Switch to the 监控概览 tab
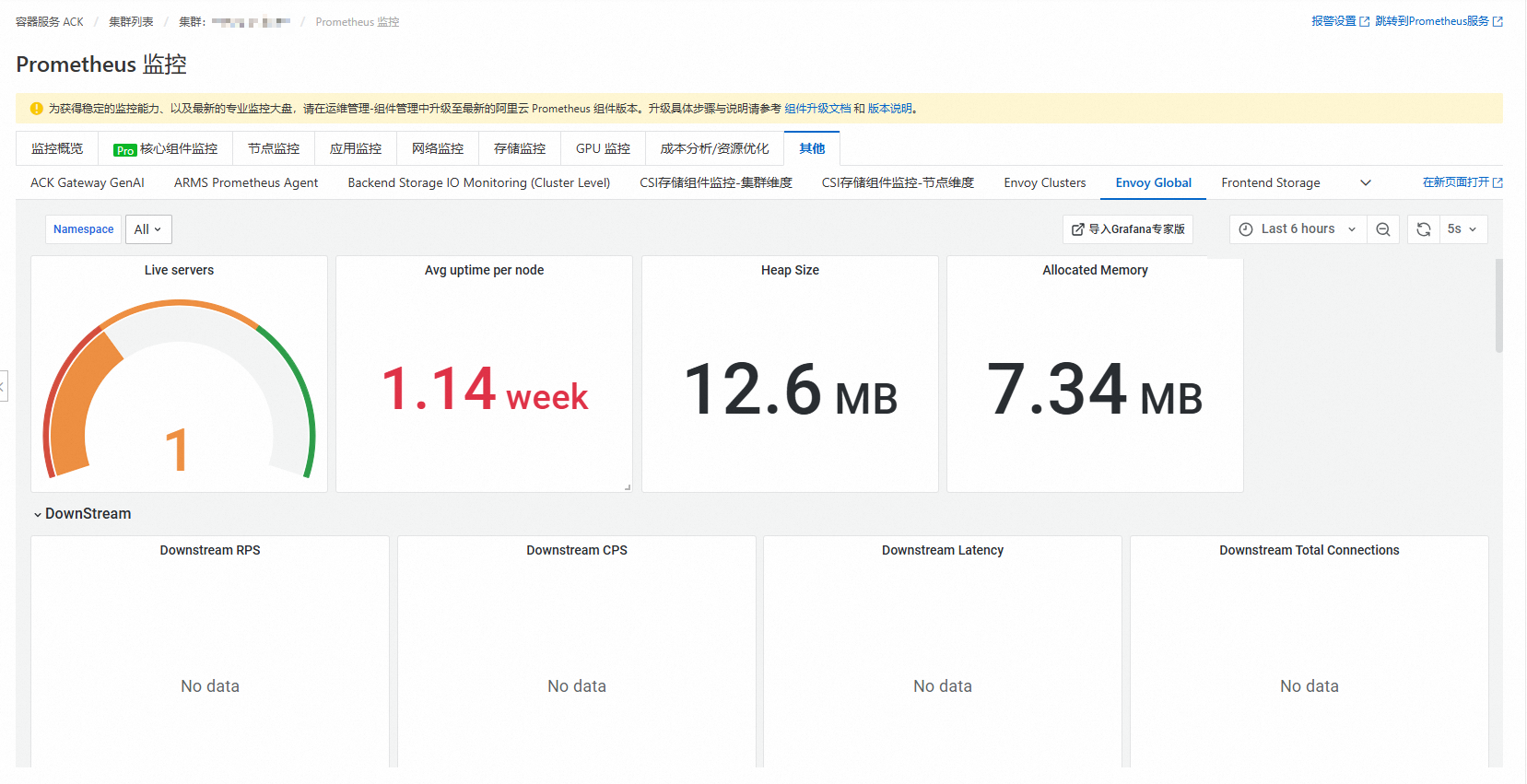 [x=57, y=148]
